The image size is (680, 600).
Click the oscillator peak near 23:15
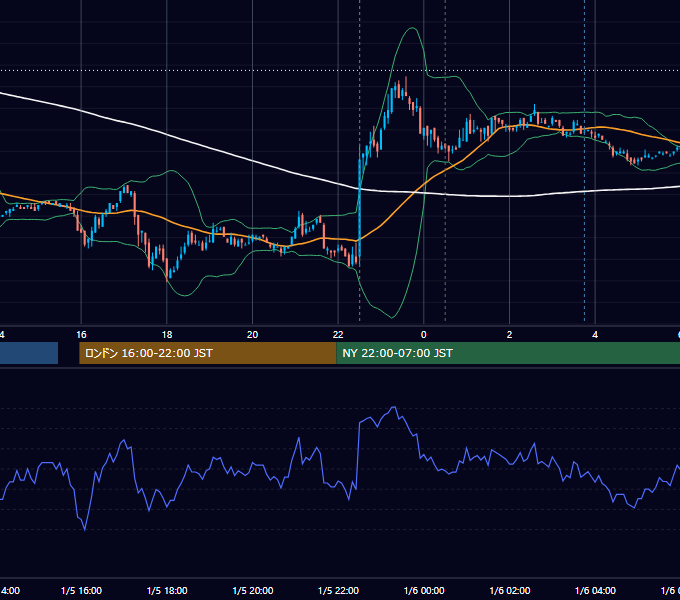click(x=394, y=408)
